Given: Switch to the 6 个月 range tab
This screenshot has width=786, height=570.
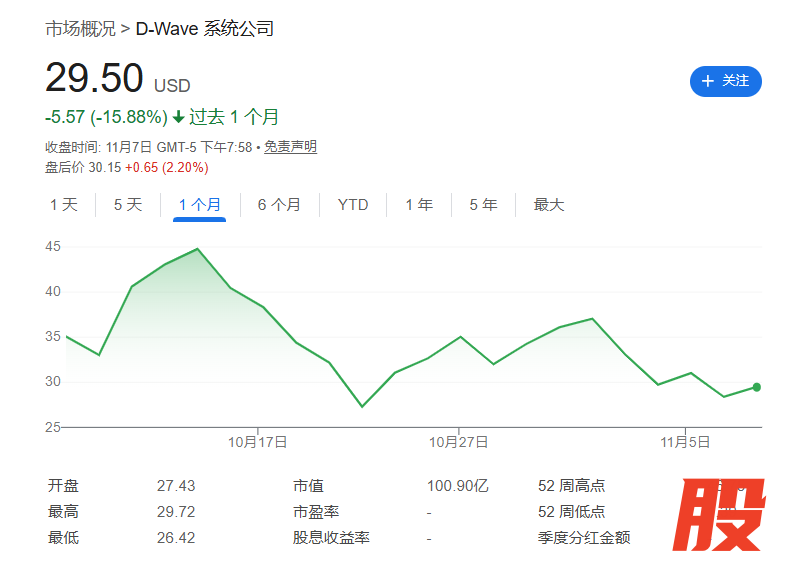Looking at the screenshot, I should 279,205.
